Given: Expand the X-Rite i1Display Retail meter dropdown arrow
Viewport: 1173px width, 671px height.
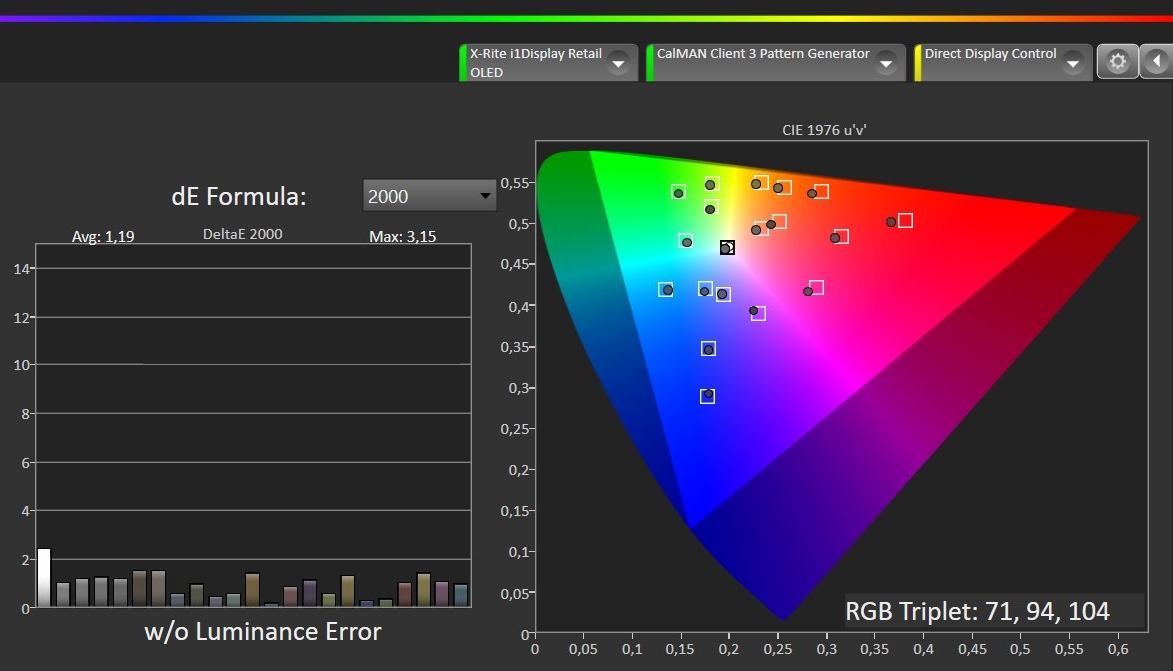Looking at the screenshot, I should click(x=618, y=63).
